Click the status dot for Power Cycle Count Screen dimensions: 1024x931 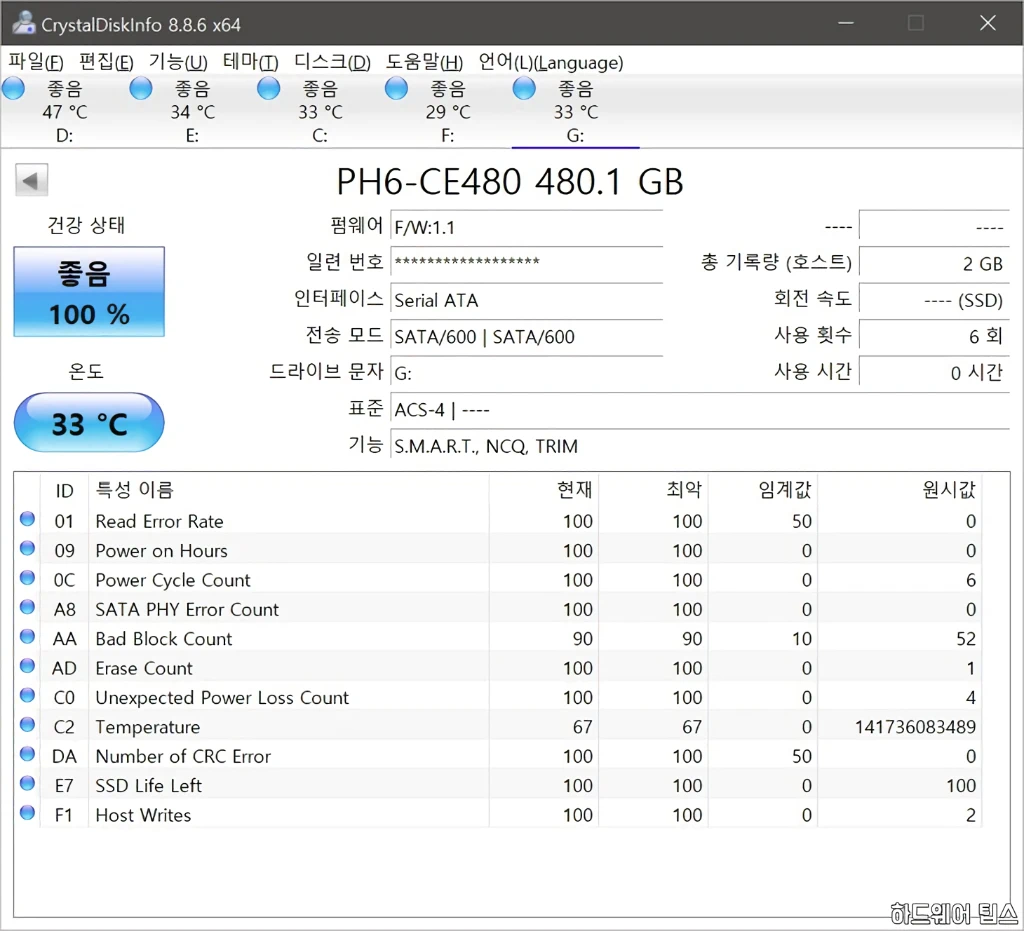click(27, 578)
